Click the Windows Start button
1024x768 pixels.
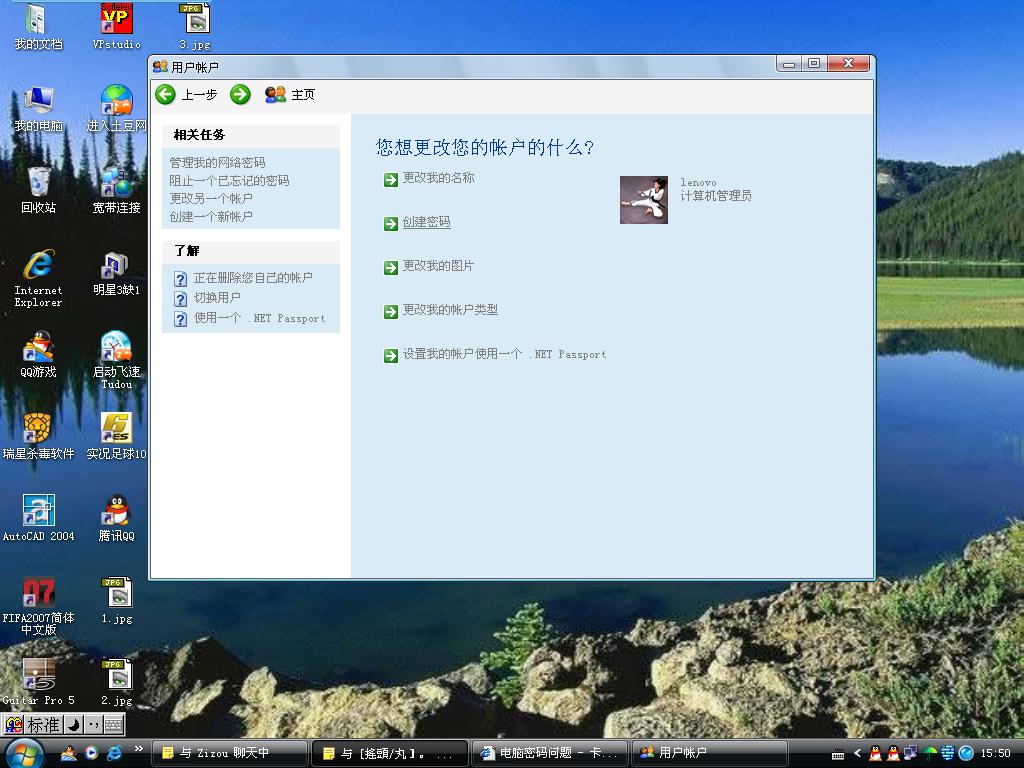(x=24, y=752)
